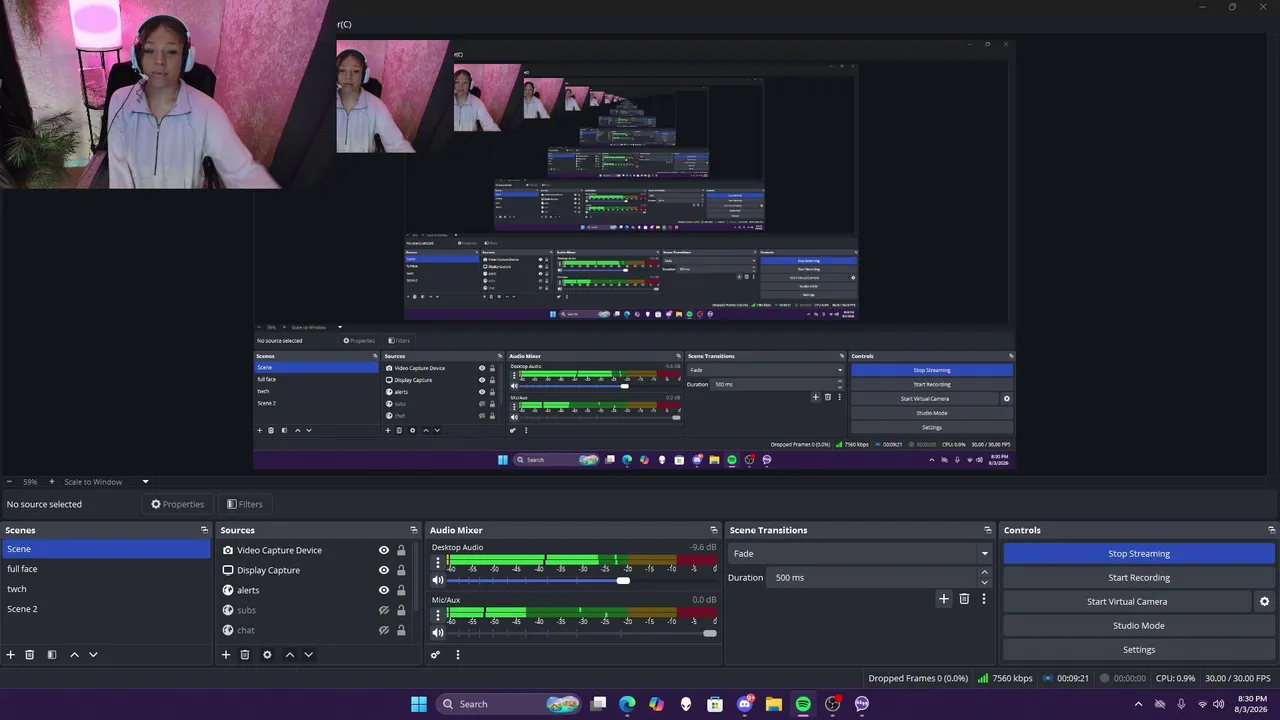1280x720 pixels.
Task: Mute Desktop Audio with the speaker icon
Action: pos(438,580)
